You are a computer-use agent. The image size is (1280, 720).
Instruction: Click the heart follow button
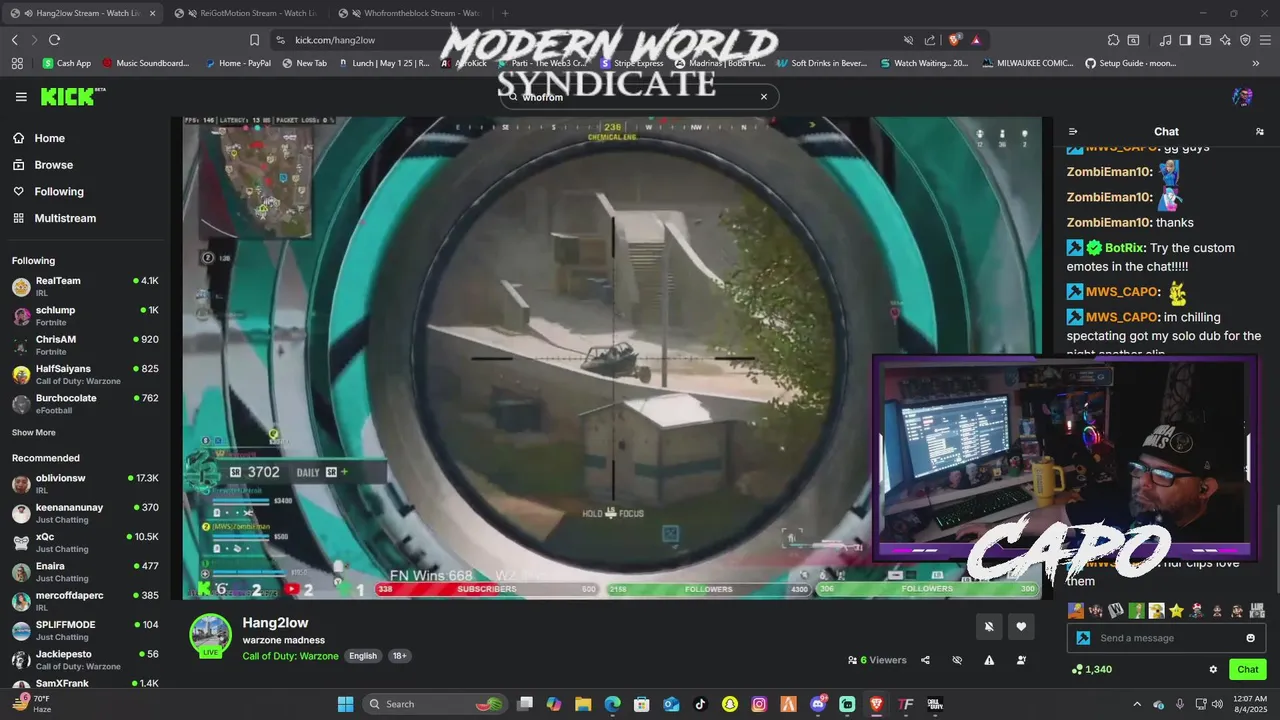(x=1021, y=627)
